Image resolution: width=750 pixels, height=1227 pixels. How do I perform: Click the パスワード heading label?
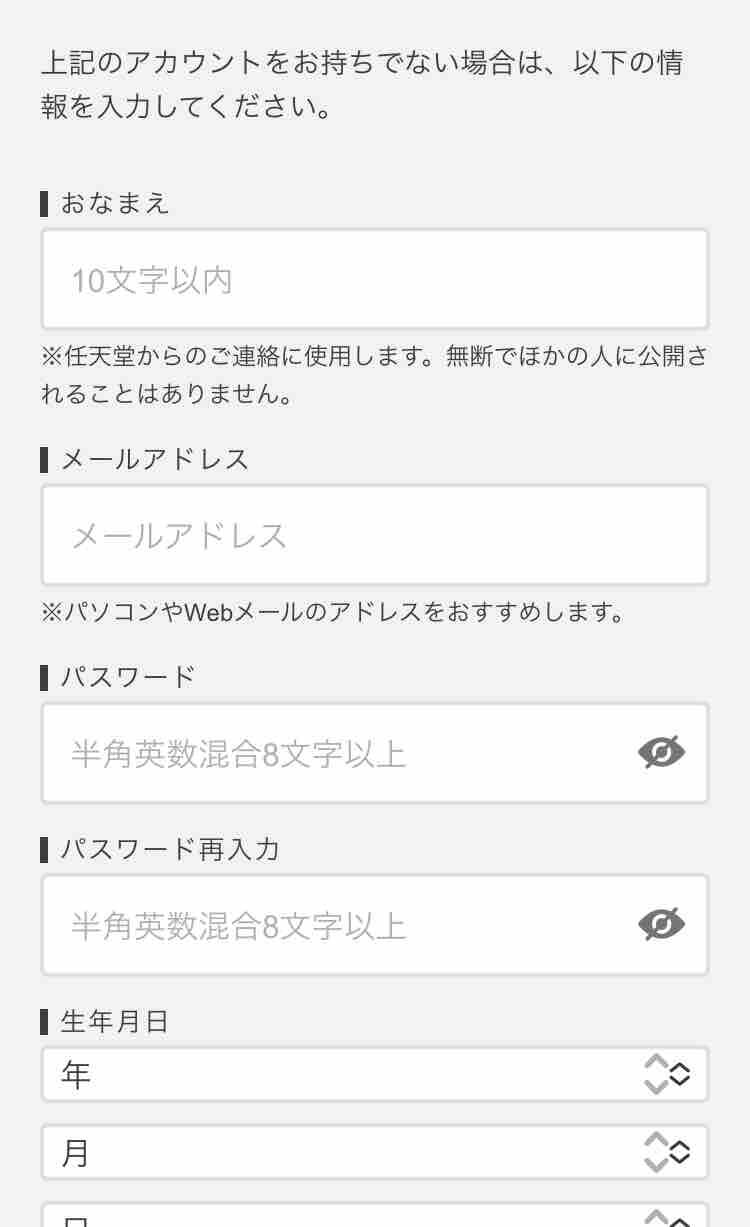[x=128, y=677]
